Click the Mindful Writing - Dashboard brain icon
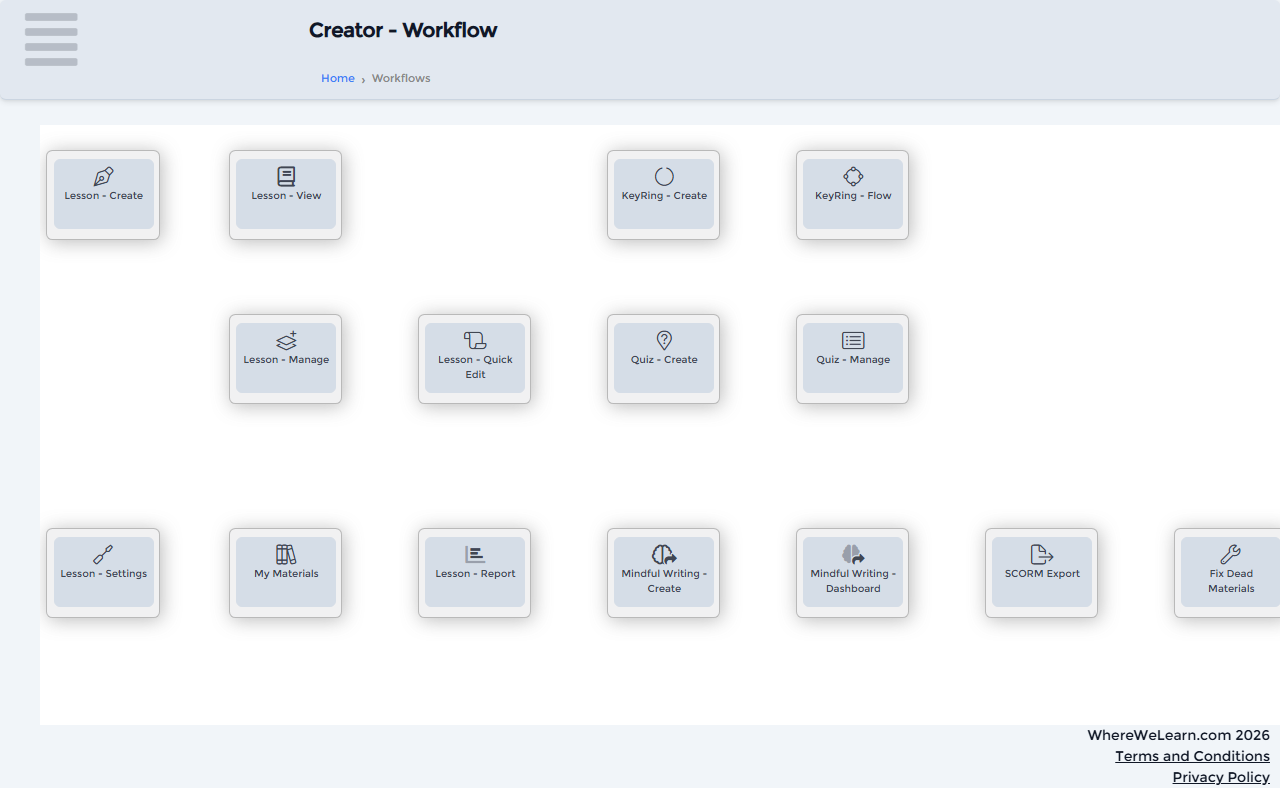Viewport: 1280px width, 788px height. (x=853, y=555)
